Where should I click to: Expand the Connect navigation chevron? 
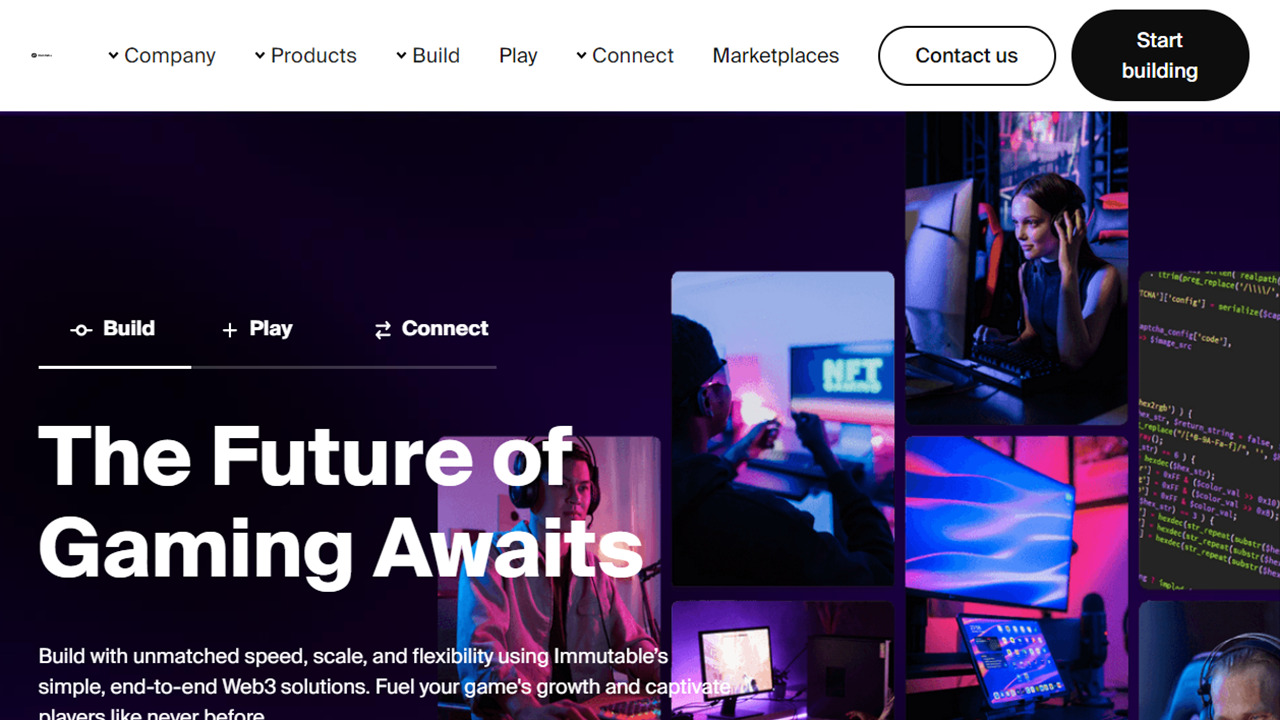tap(581, 55)
